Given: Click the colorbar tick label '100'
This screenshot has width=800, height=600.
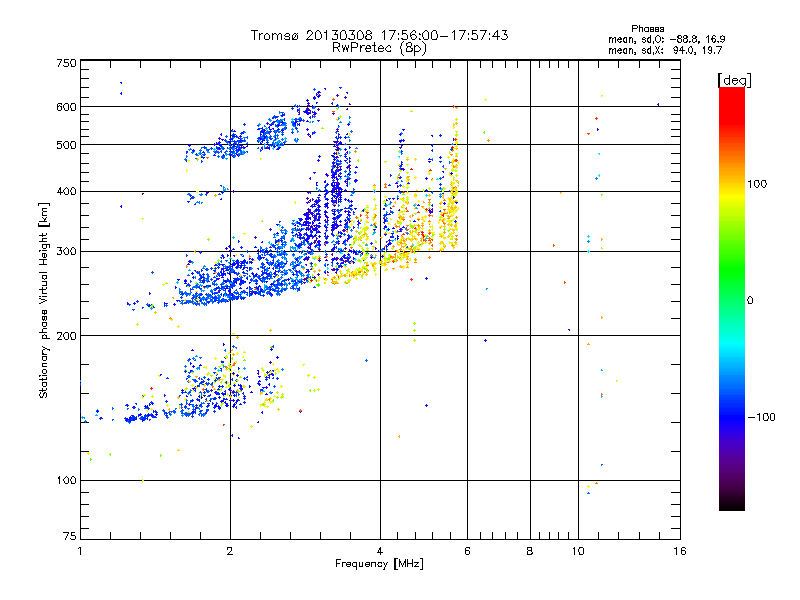Looking at the screenshot, I should tap(757, 184).
